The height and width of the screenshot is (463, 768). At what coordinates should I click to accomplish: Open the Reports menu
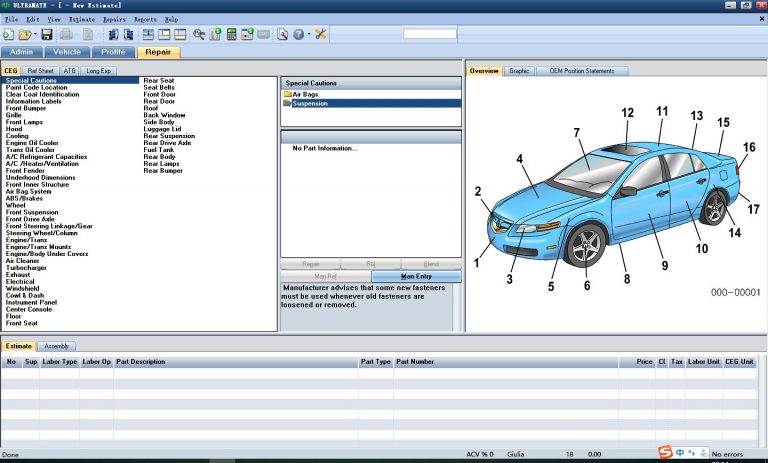(x=145, y=20)
